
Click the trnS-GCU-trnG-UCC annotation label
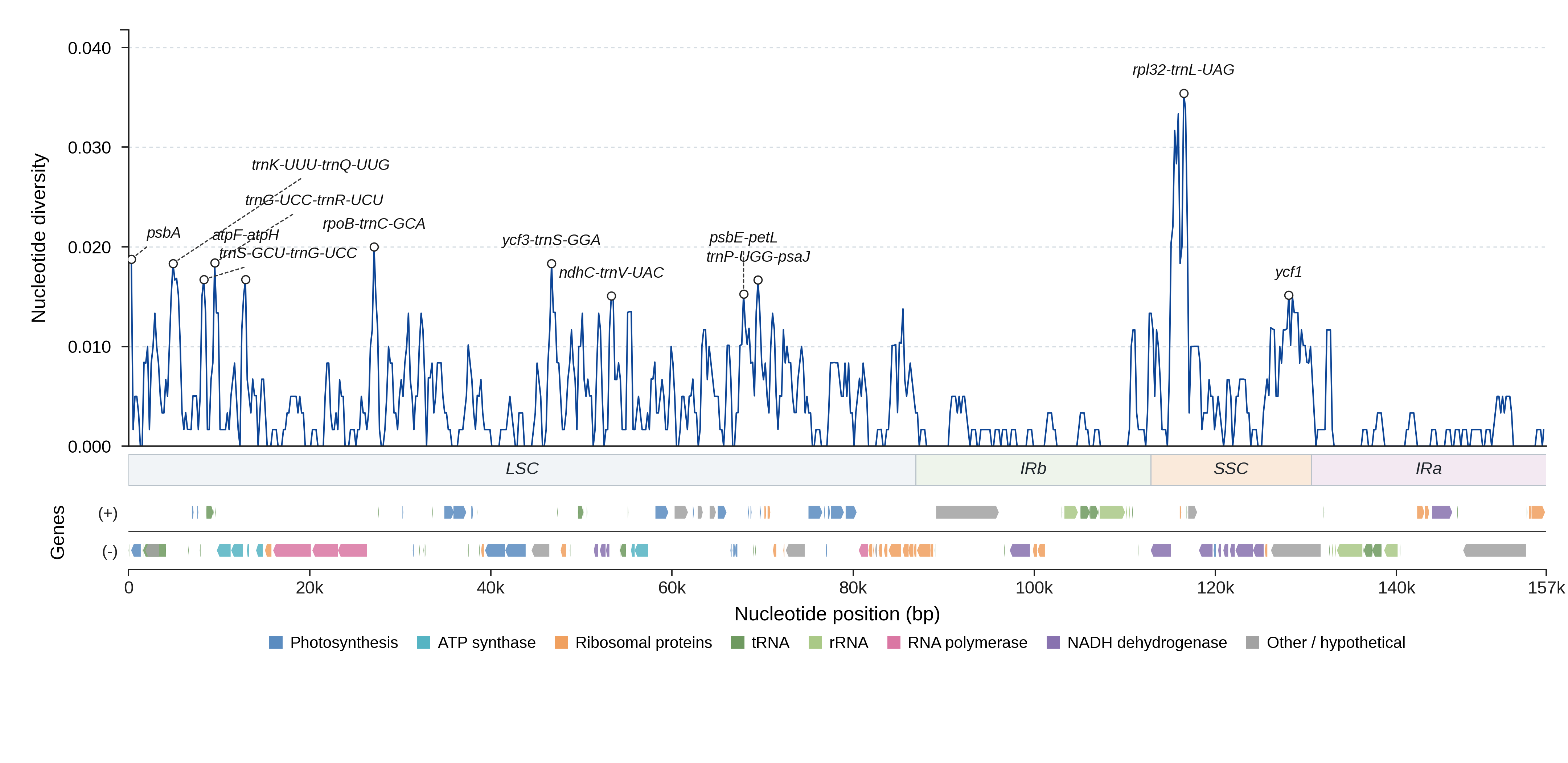288,253
